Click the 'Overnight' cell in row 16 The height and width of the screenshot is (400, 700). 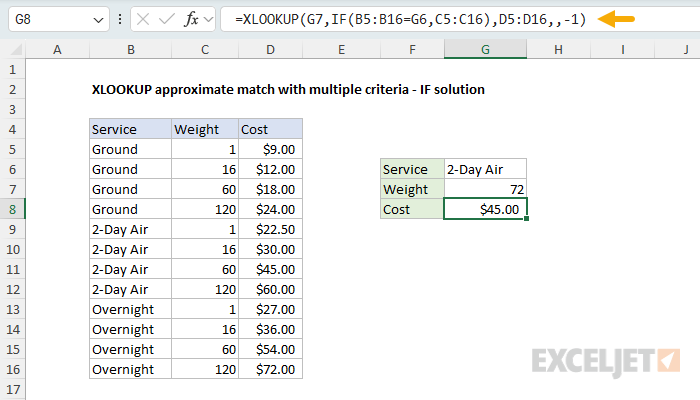point(130,369)
